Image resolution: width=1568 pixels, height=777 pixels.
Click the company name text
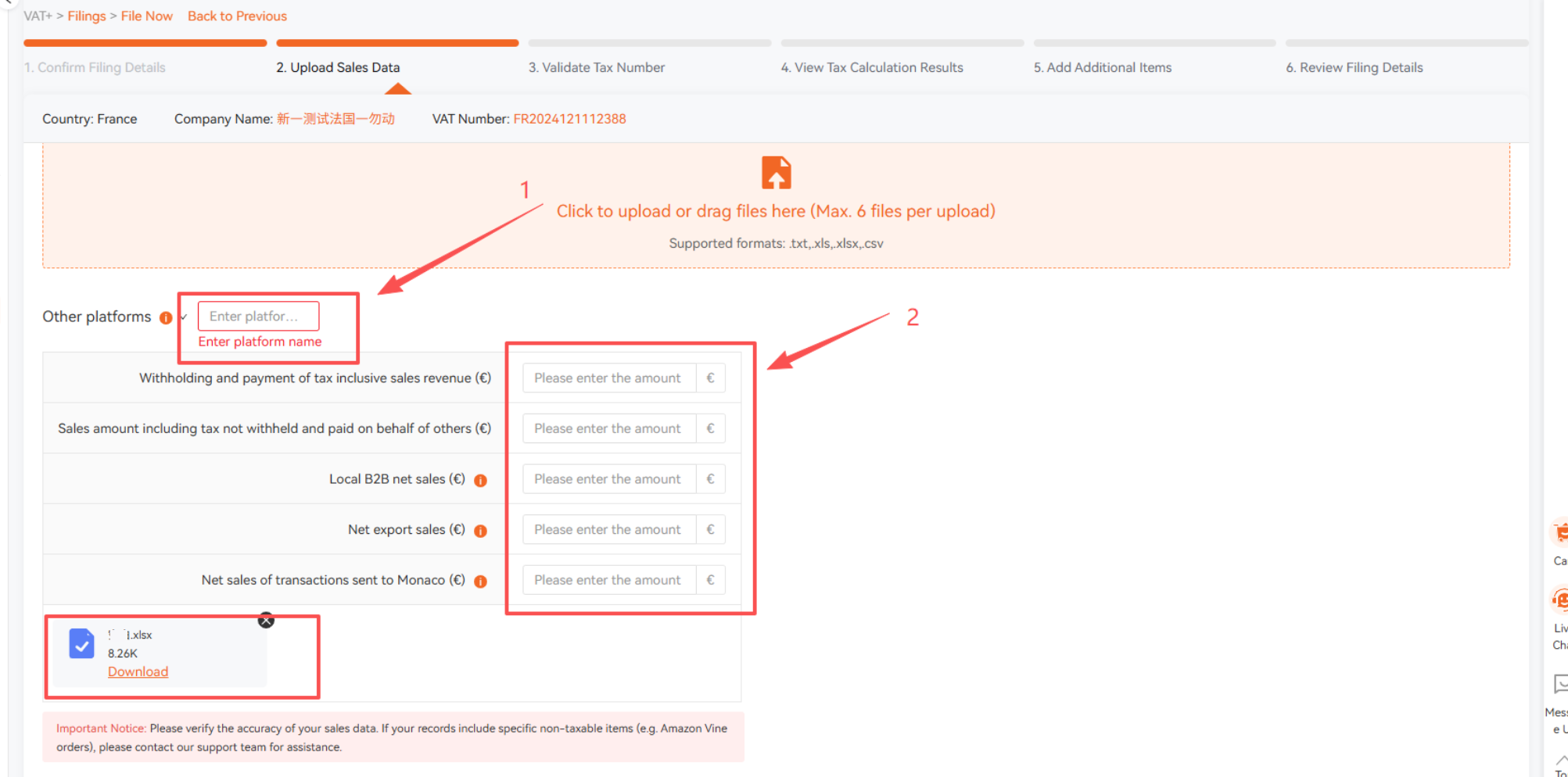335,119
